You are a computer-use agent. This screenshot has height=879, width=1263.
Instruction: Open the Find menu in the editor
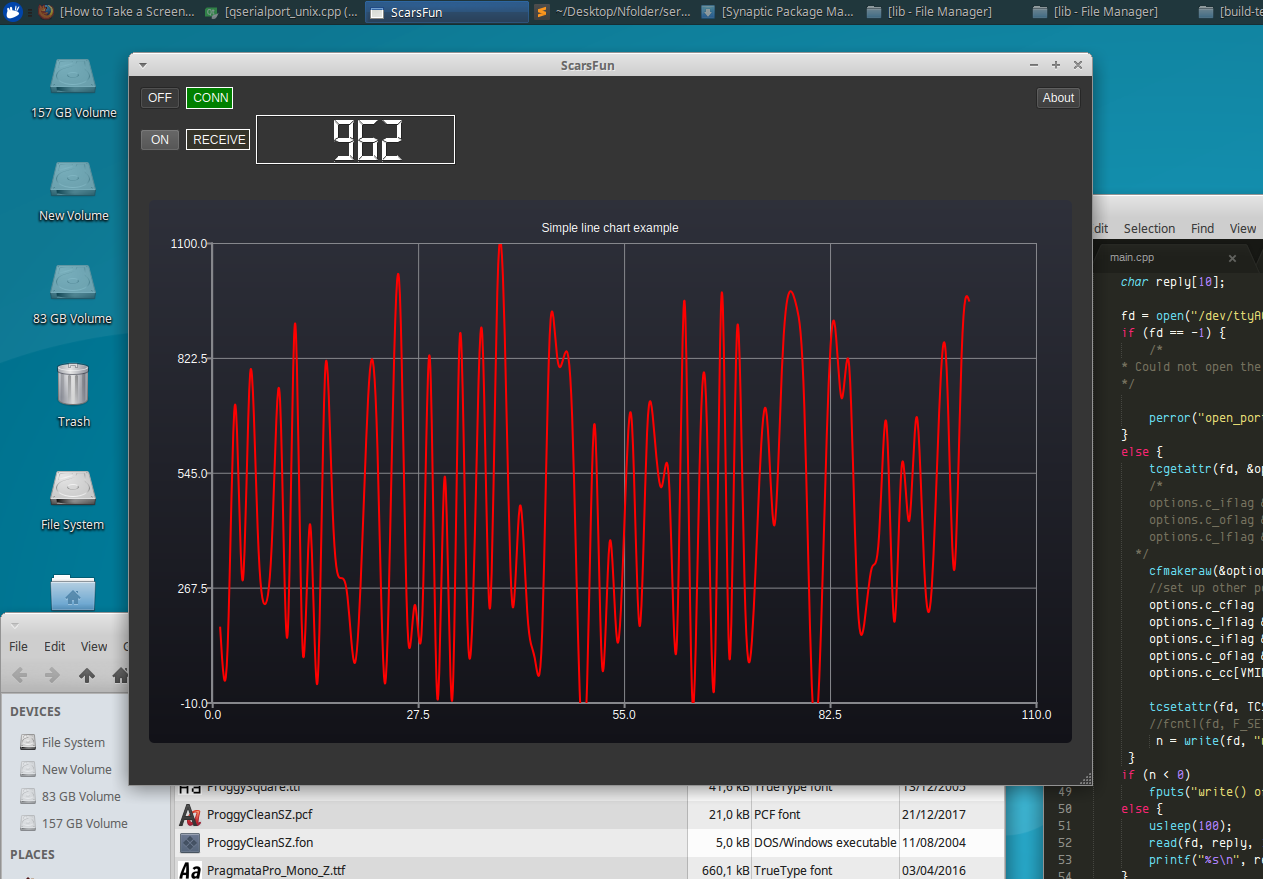pos(1202,229)
